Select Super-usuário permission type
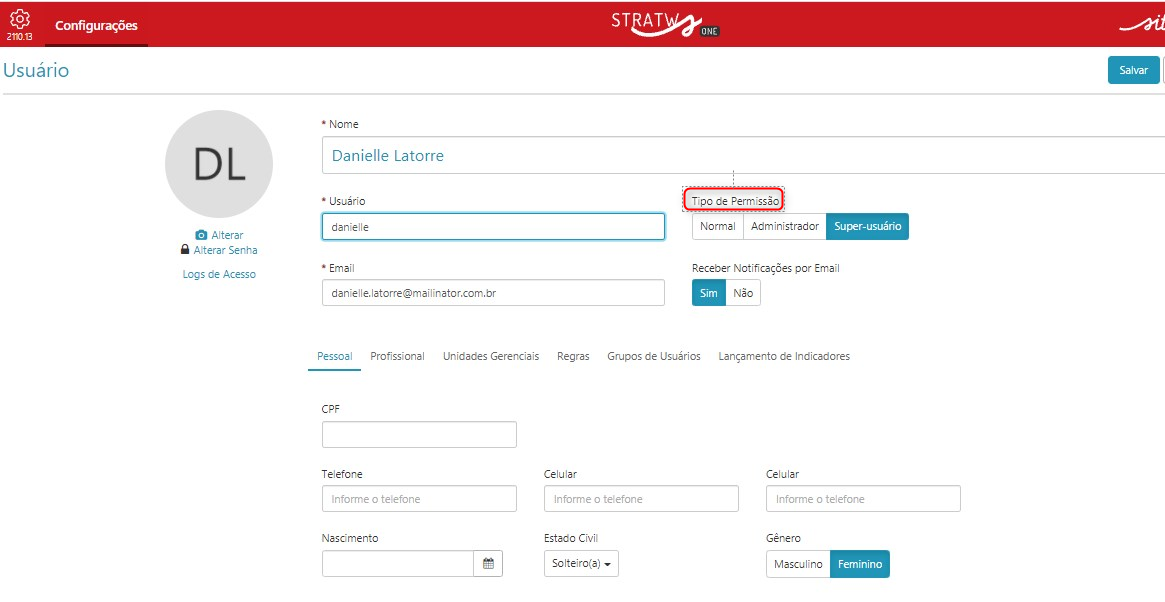Screen dimensions: 1165x602 tap(867, 227)
